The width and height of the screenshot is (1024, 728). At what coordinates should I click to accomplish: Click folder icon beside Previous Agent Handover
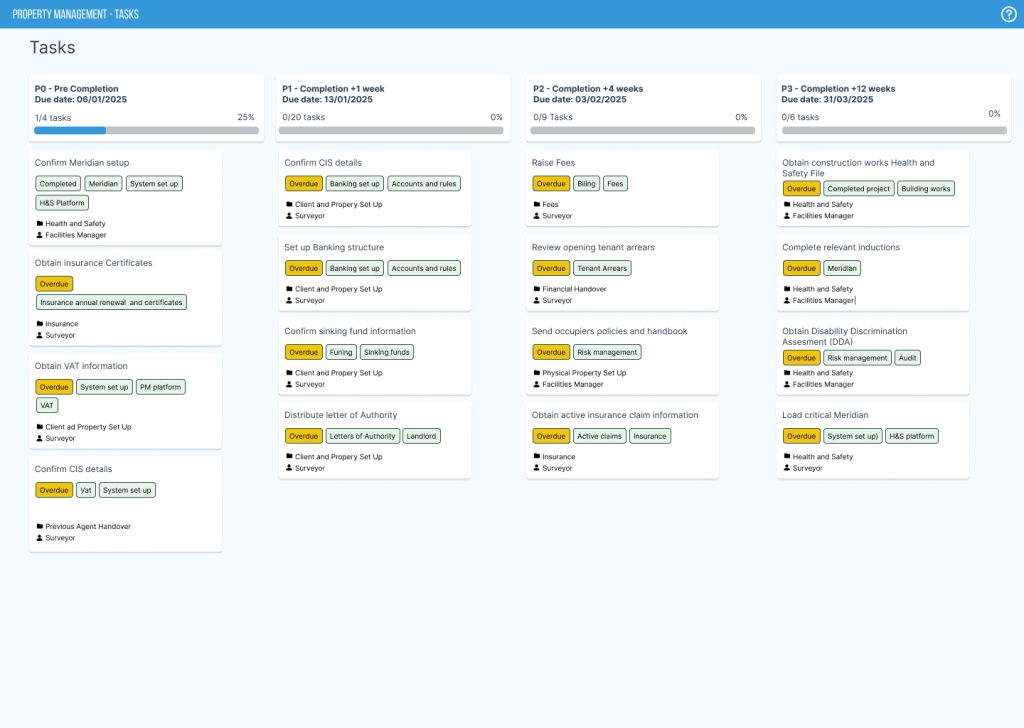[39, 526]
